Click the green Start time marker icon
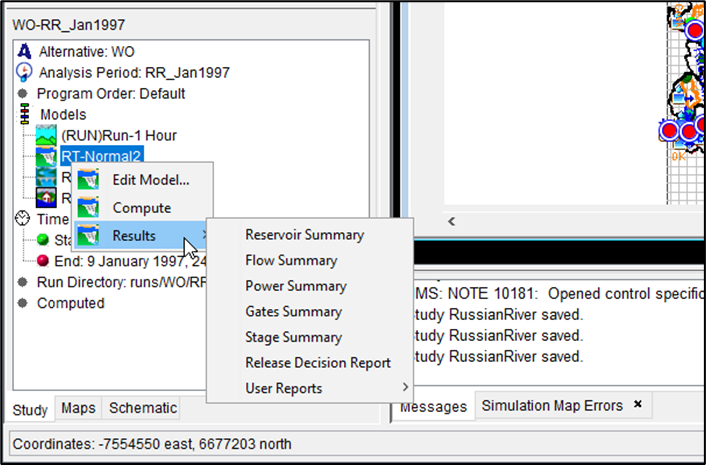 (x=43, y=240)
